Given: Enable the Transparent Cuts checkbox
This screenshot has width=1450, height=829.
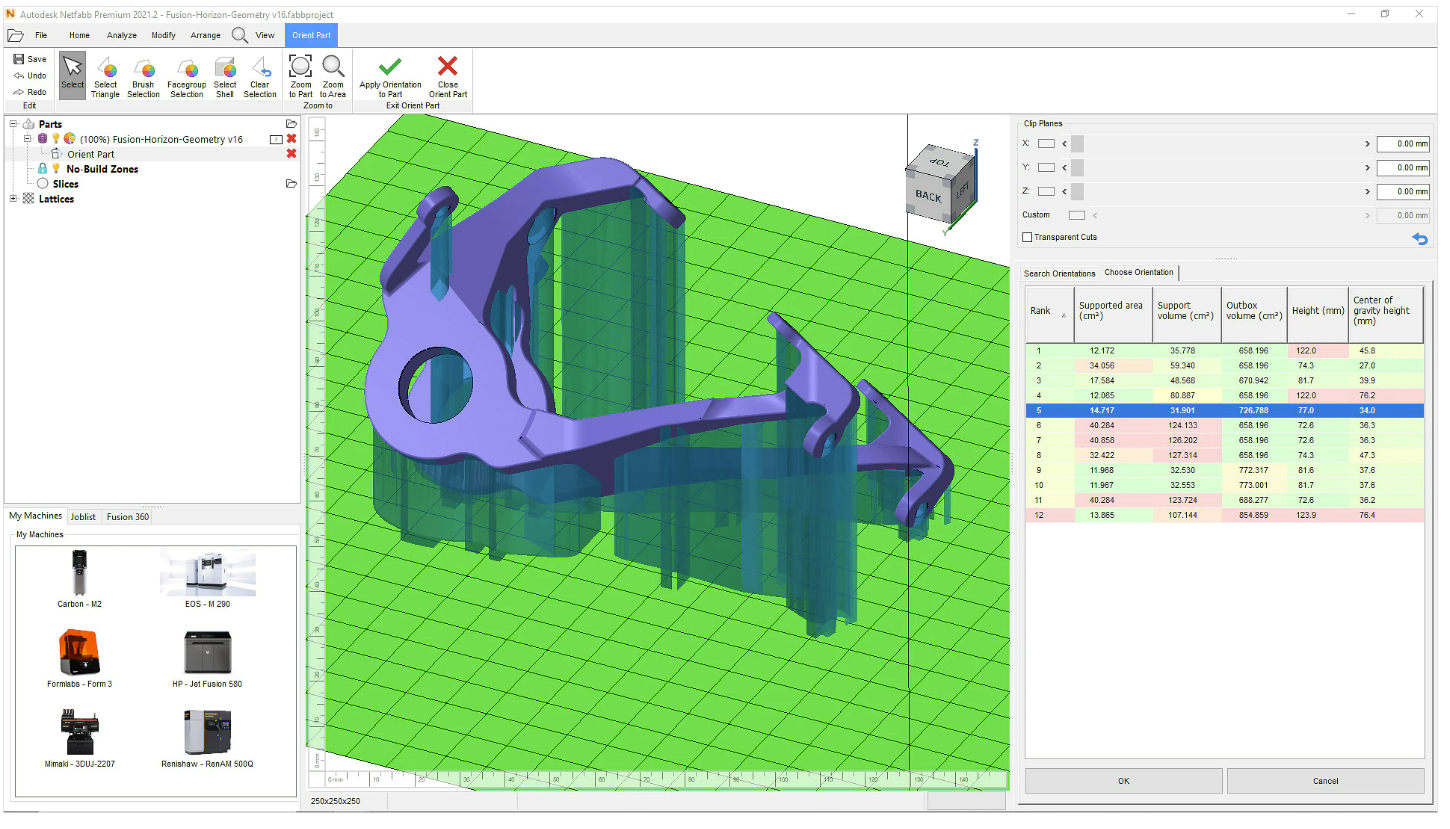Looking at the screenshot, I should point(1027,236).
